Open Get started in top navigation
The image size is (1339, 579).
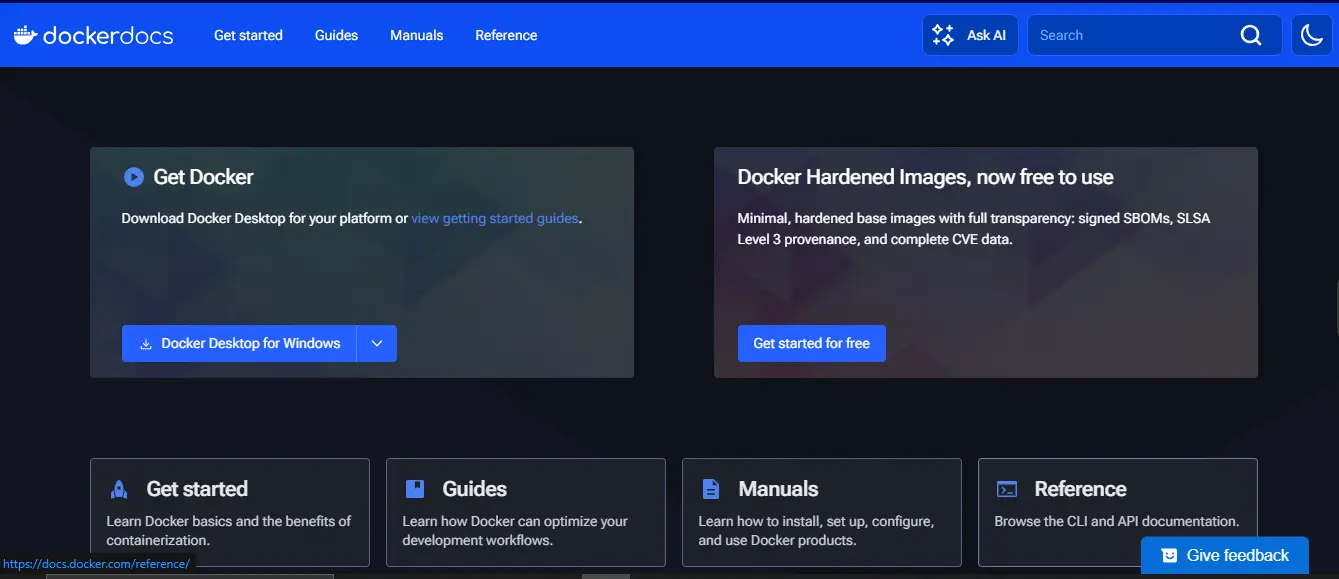tap(248, 35)
